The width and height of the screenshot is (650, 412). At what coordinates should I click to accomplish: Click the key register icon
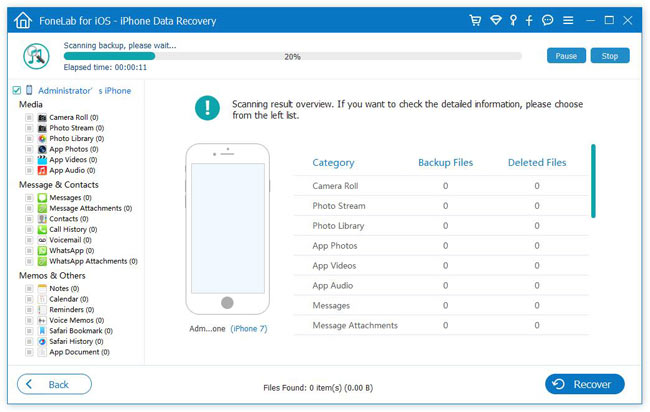[513, 20]
